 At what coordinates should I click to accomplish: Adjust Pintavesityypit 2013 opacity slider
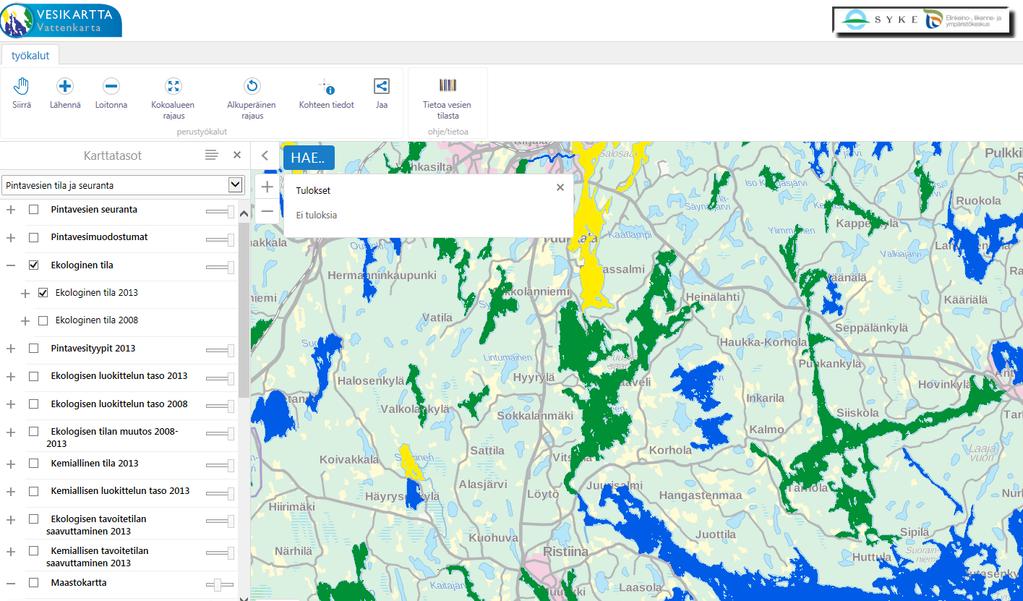[x=220, y=350]
